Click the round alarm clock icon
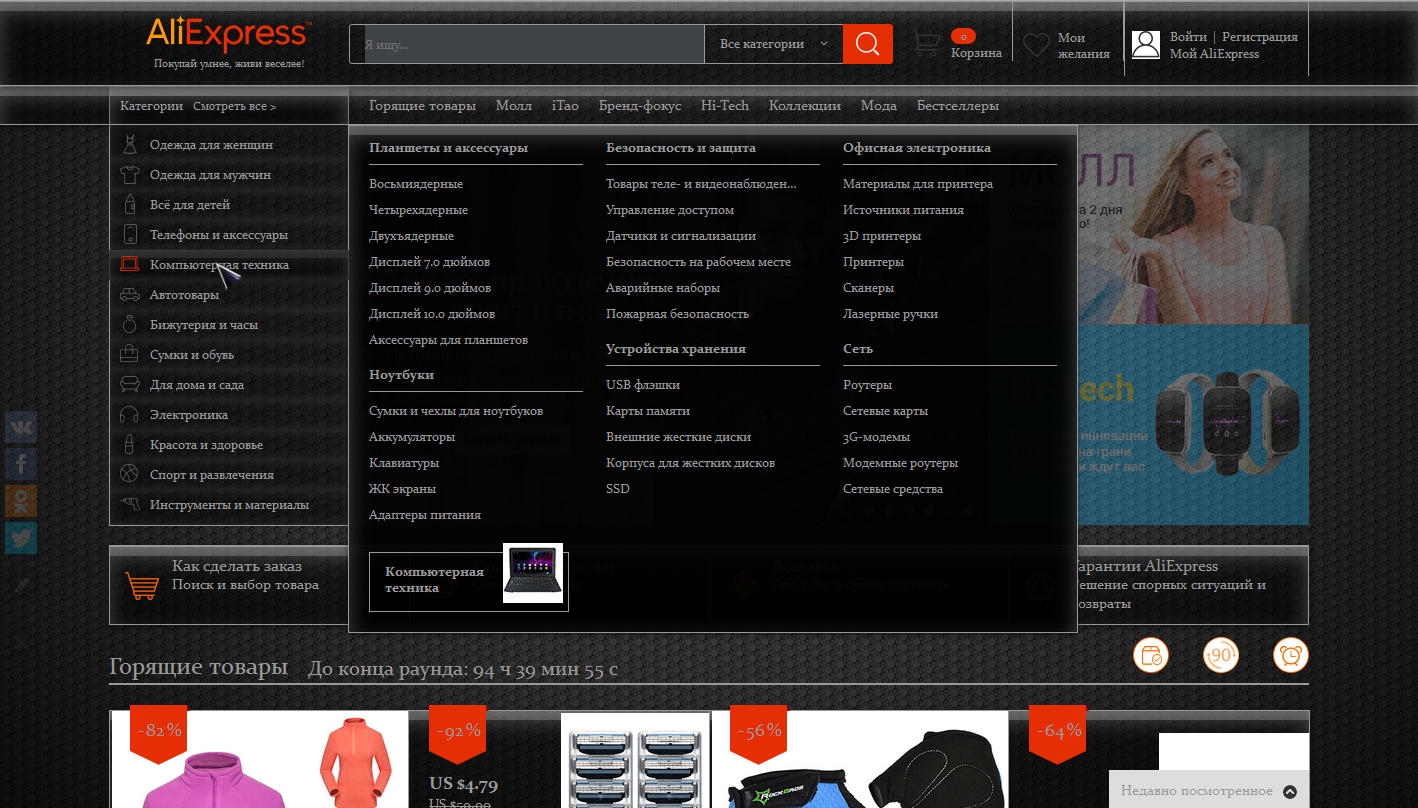Screen dimensions: 1418x808 1291,656
